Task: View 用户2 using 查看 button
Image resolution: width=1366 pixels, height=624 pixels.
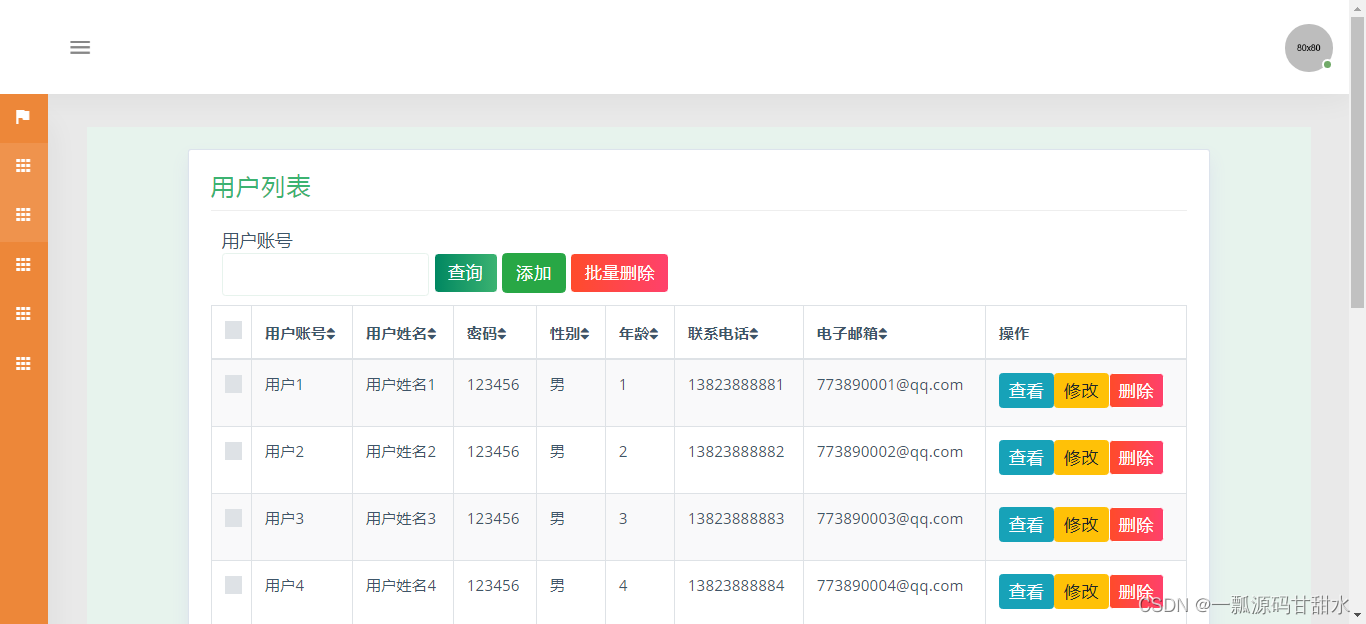Action: 1026,458
